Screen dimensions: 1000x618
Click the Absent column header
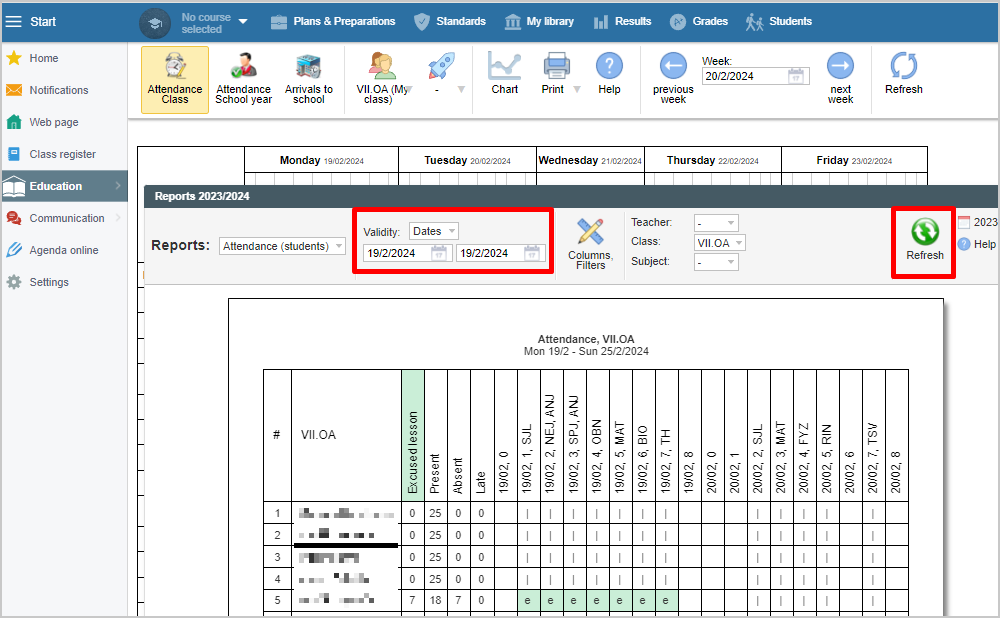pyautogui.click(x=458, y=435)
